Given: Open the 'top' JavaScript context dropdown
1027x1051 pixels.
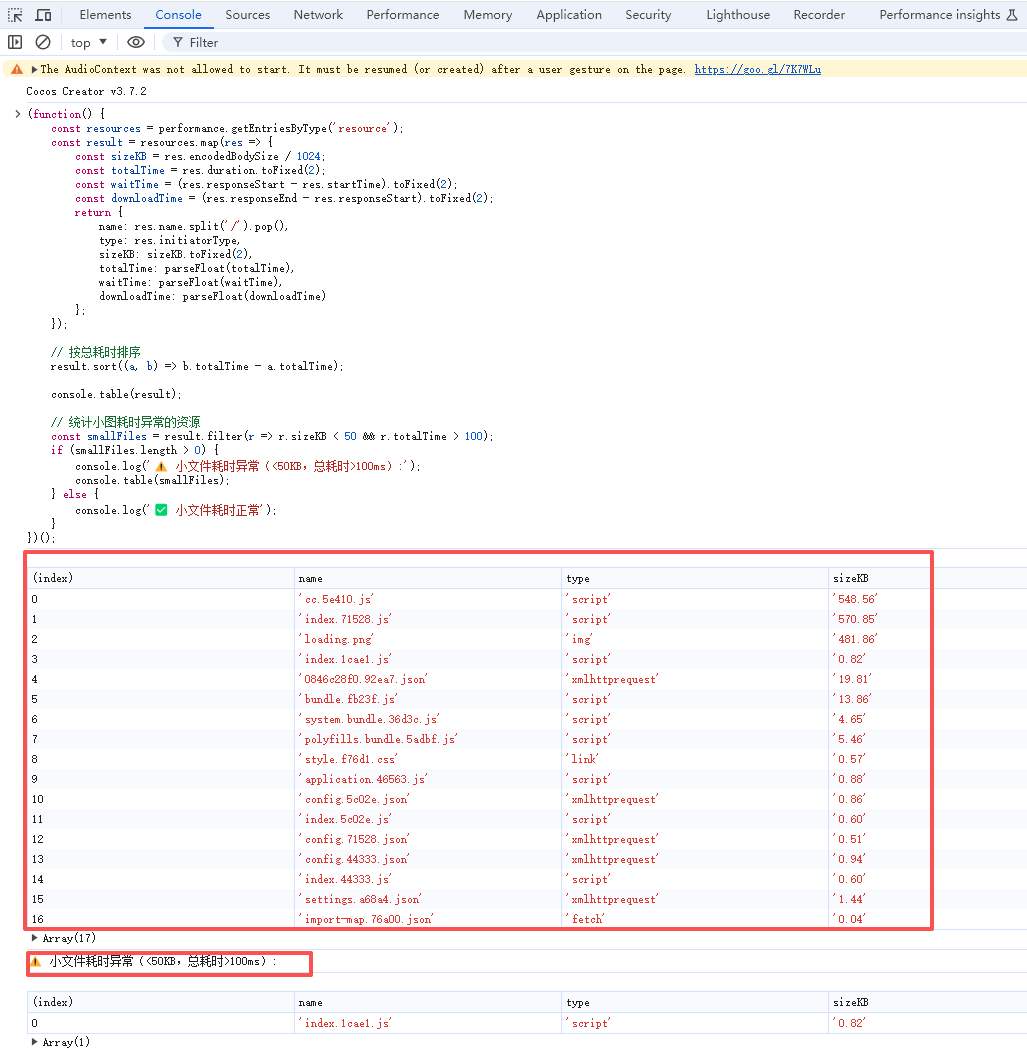Looking at the screenshot, I should coord(89,42).
